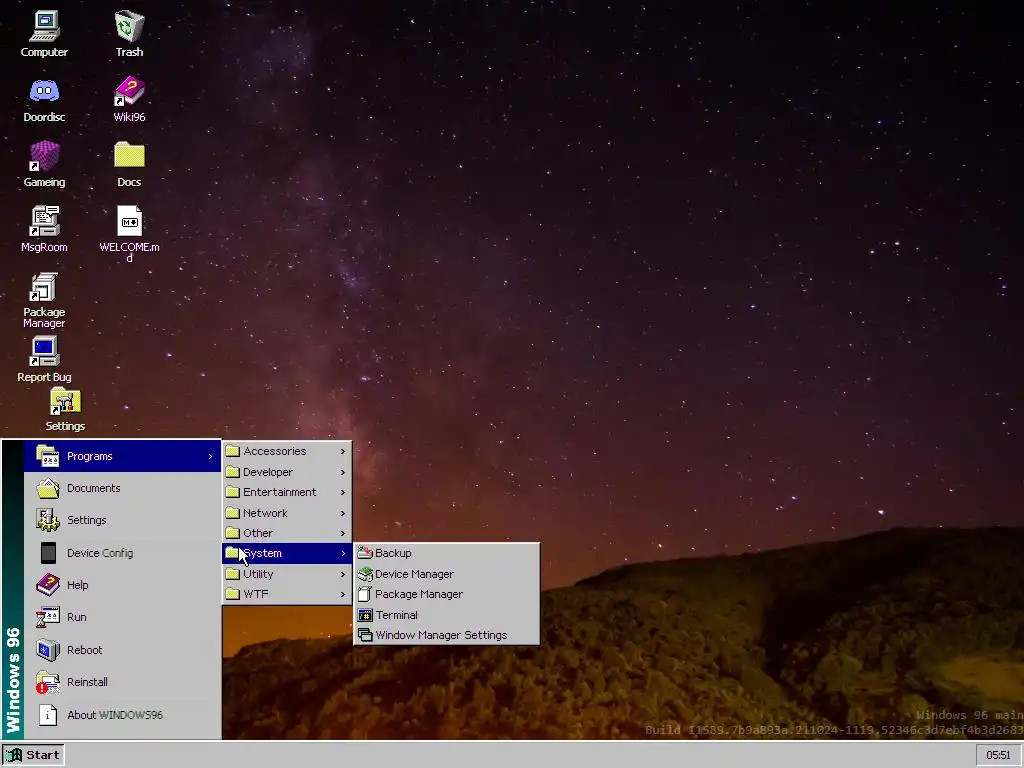Click the Reboot label in Start menu
The image size is (1024, 768).
84,650
